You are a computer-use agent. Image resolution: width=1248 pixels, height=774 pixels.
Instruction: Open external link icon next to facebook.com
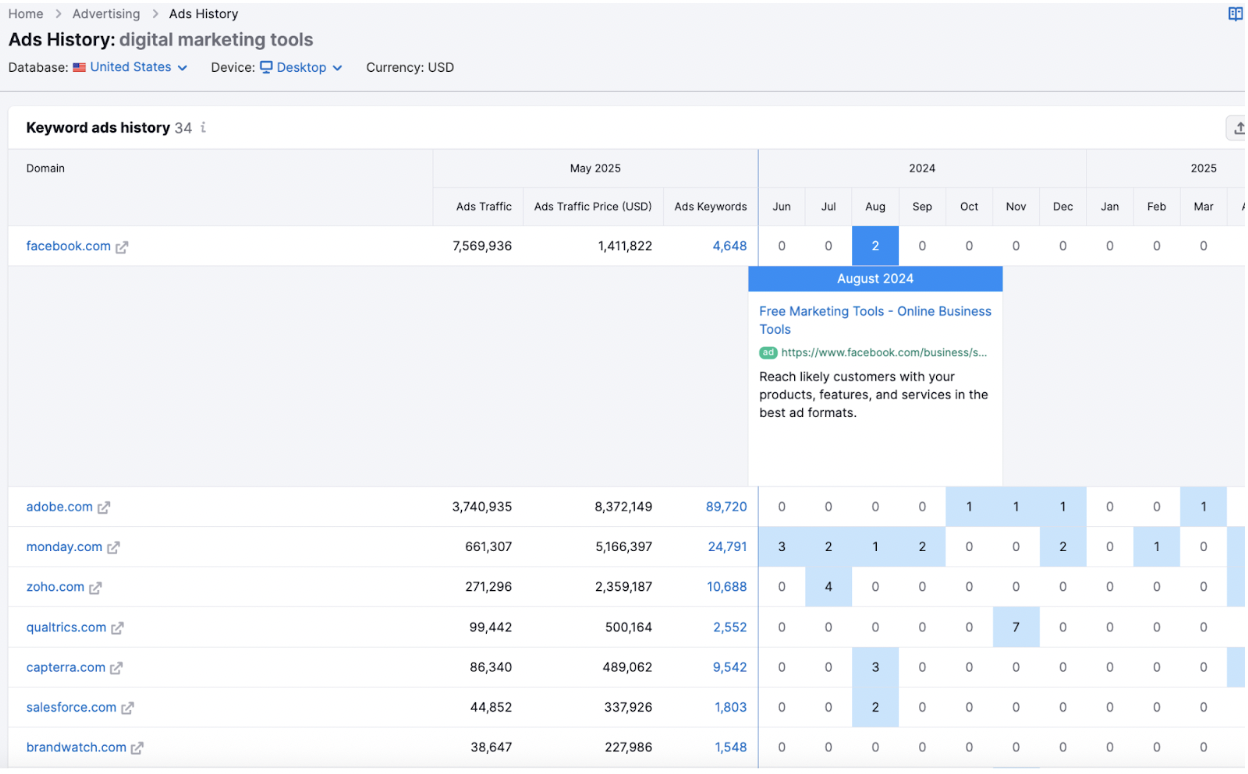[x=122, y=247]
